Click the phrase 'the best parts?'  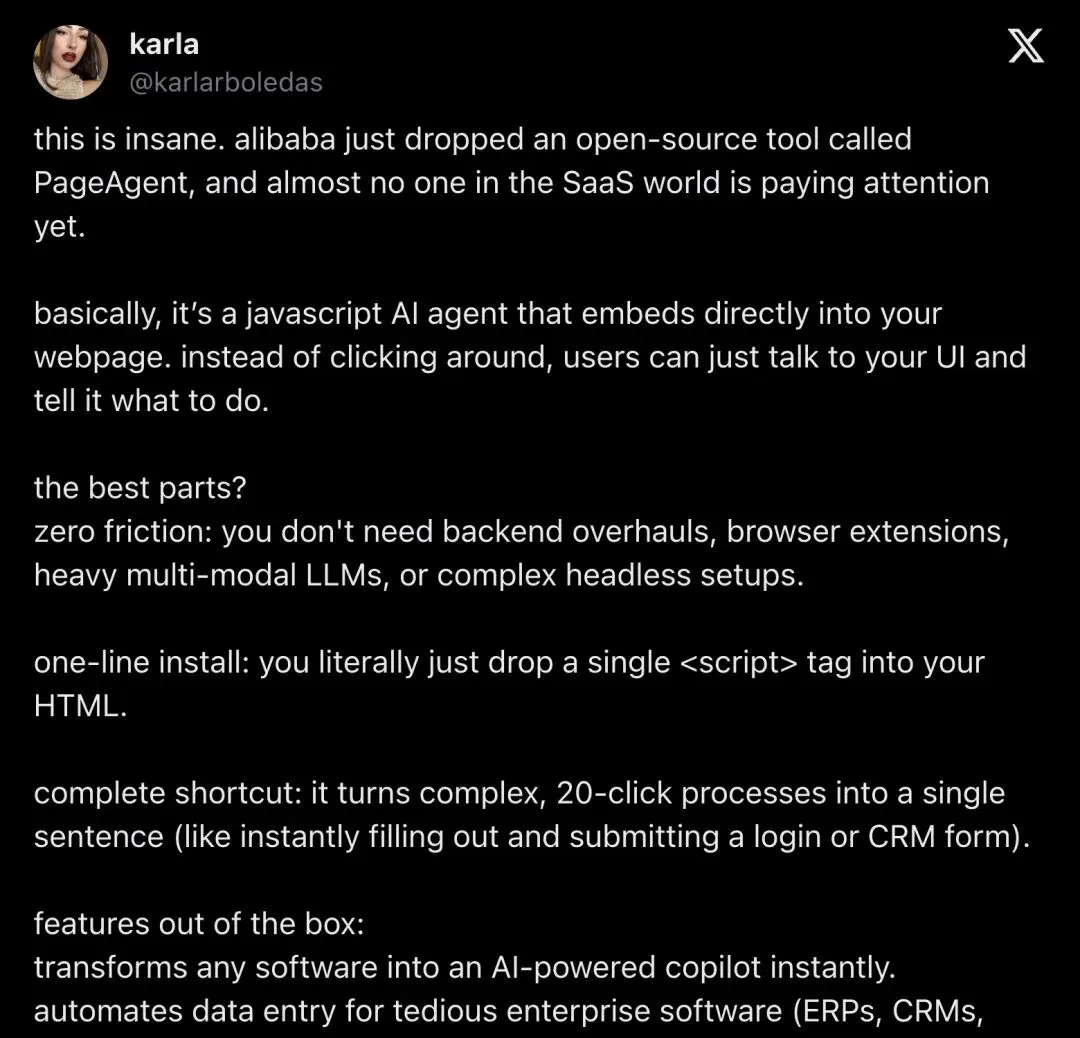tap(140, 488)
